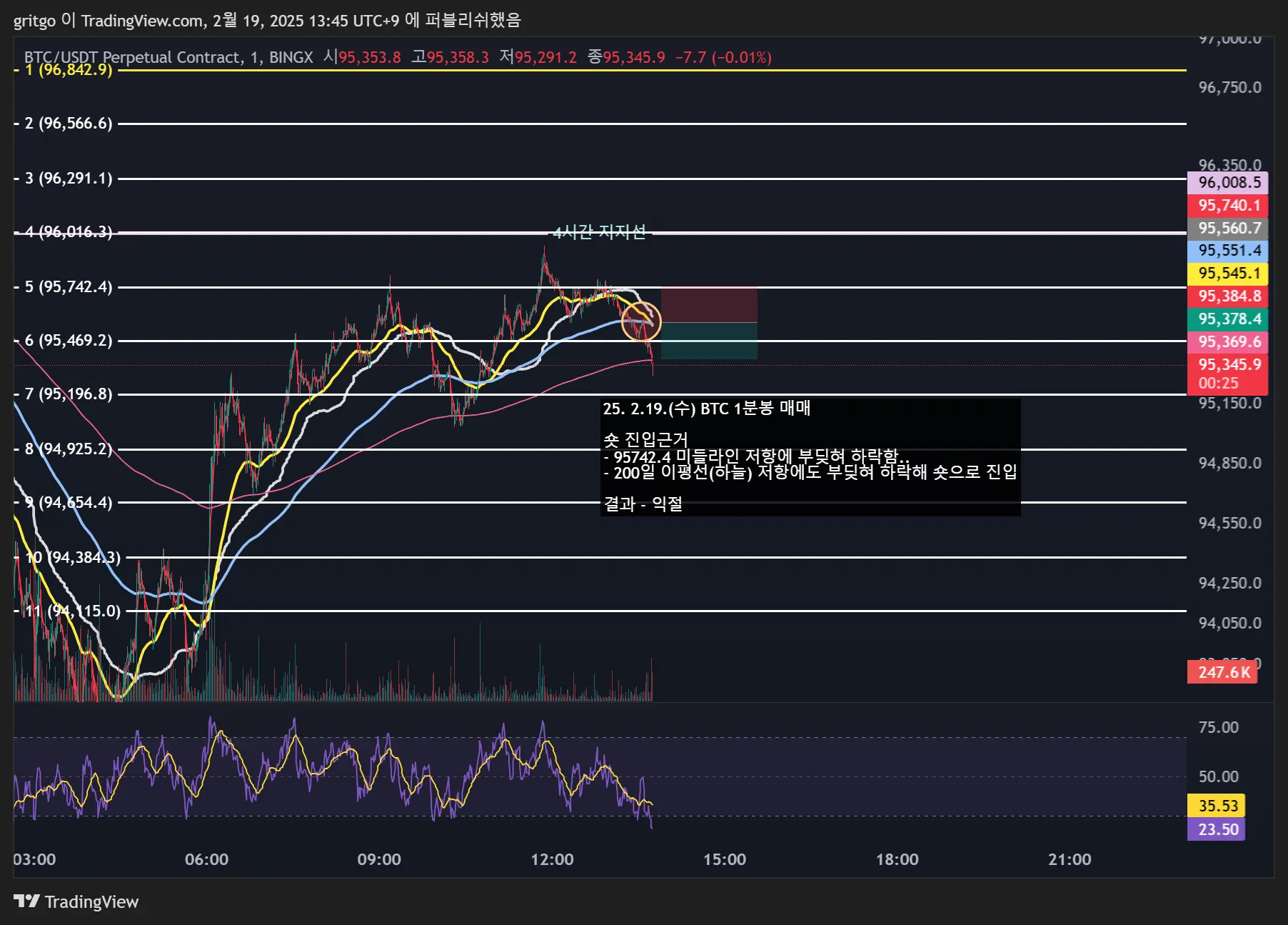Select the green 95,378.4 price tag
The height and width of the screenshot is (925, 1288).
(1227, 319)
